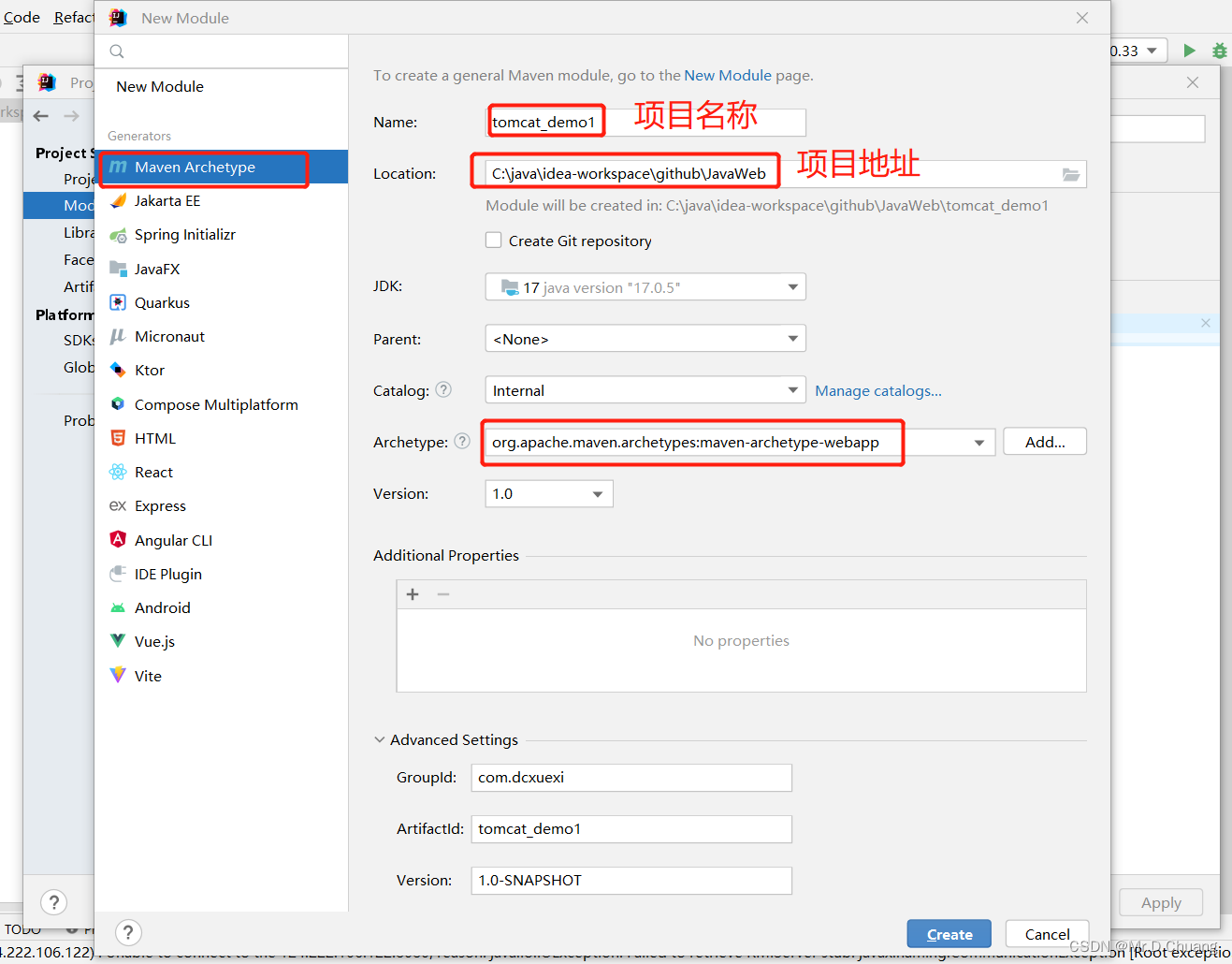The height and width of the screenshot is (964, 1232).
Task: Select the React generator
Action: coord(222,472)
